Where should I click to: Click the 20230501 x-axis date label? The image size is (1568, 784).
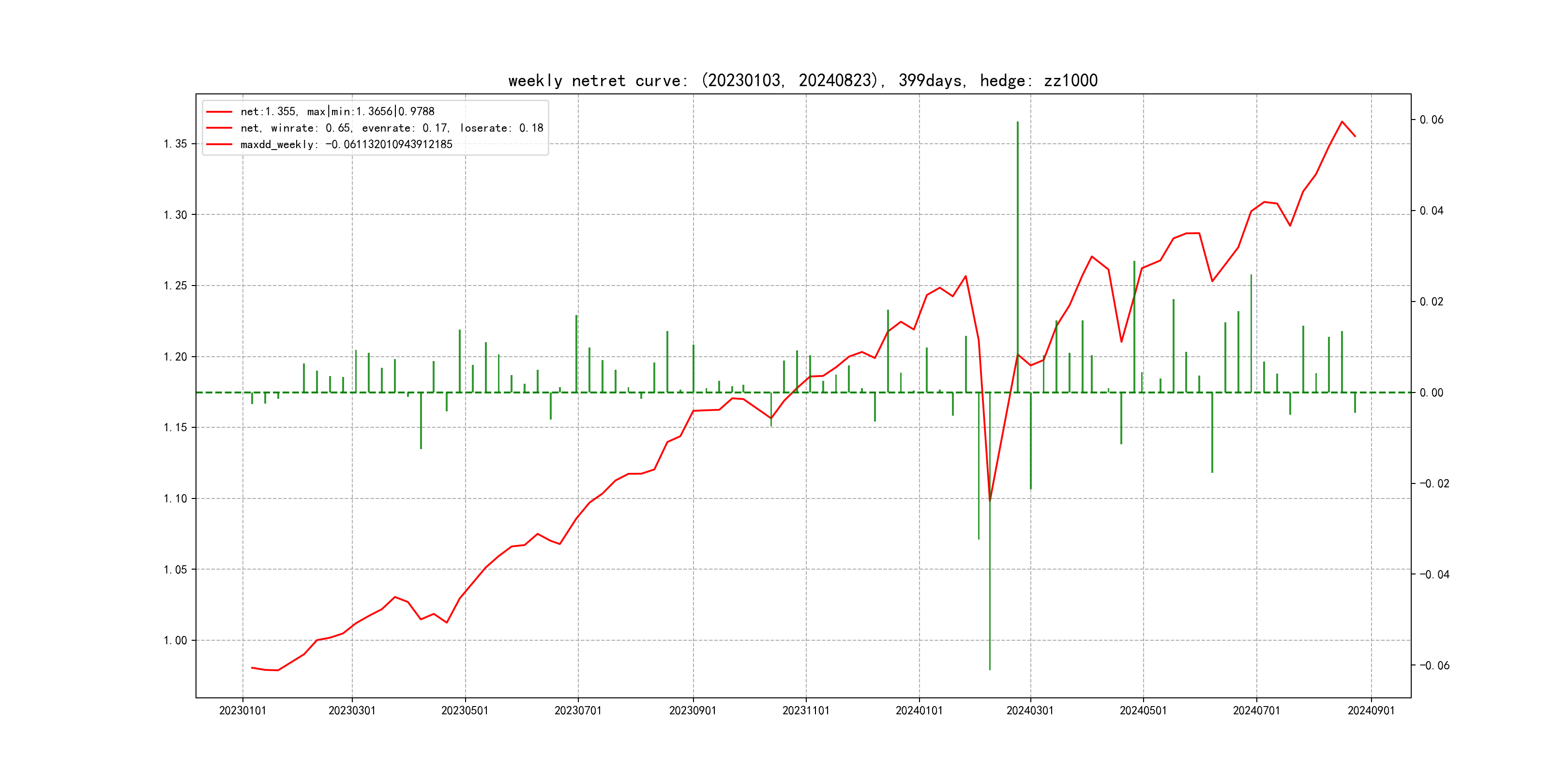pos(465,711)
